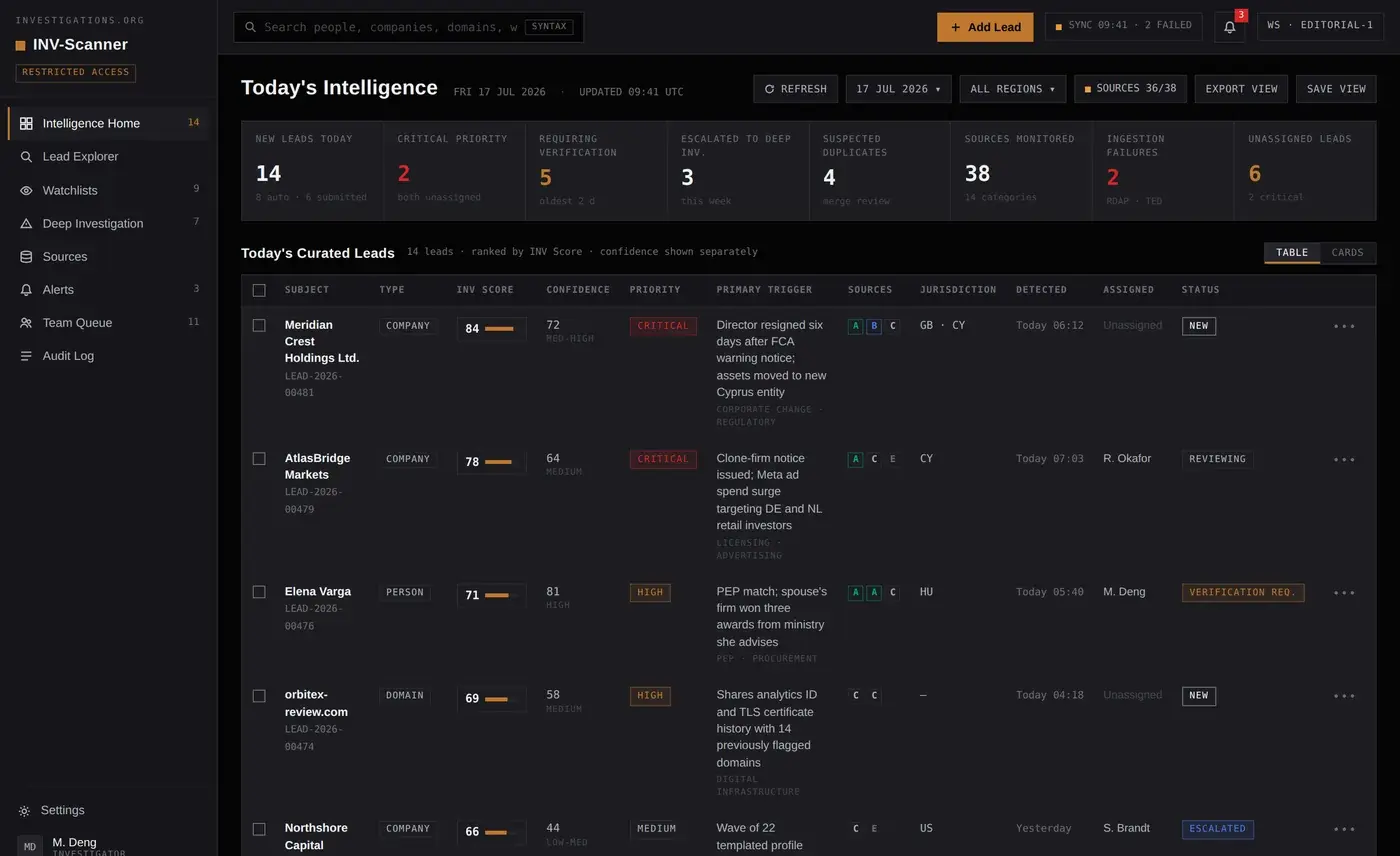
Task: Click the INV Score 71 bar
Action: coord(497,596)
